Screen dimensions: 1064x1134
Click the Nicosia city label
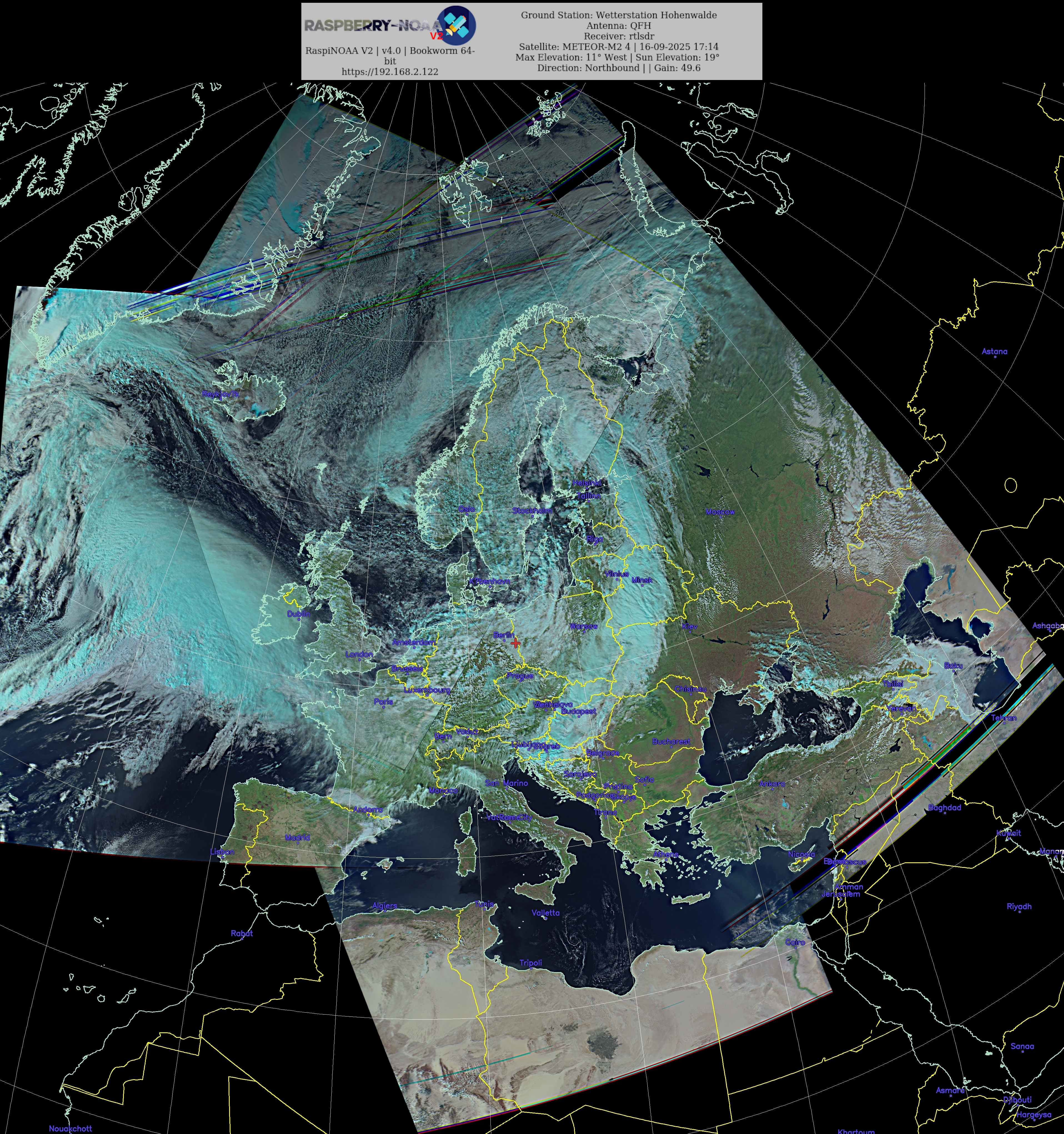click(801, 854)
